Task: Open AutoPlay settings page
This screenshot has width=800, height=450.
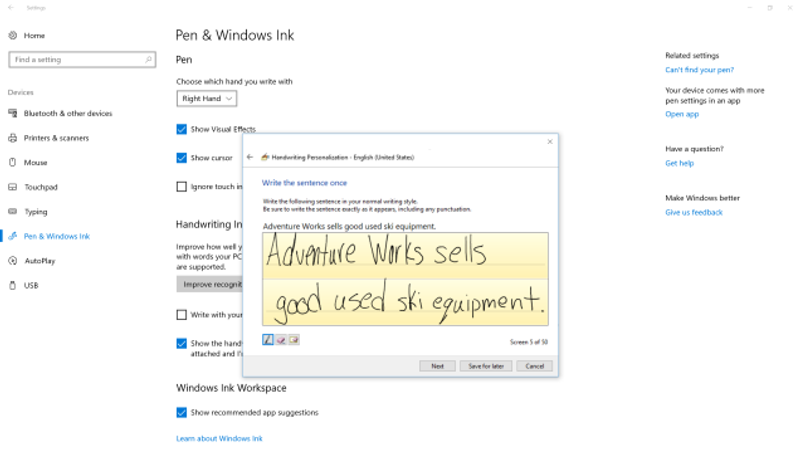Action: 40,261
